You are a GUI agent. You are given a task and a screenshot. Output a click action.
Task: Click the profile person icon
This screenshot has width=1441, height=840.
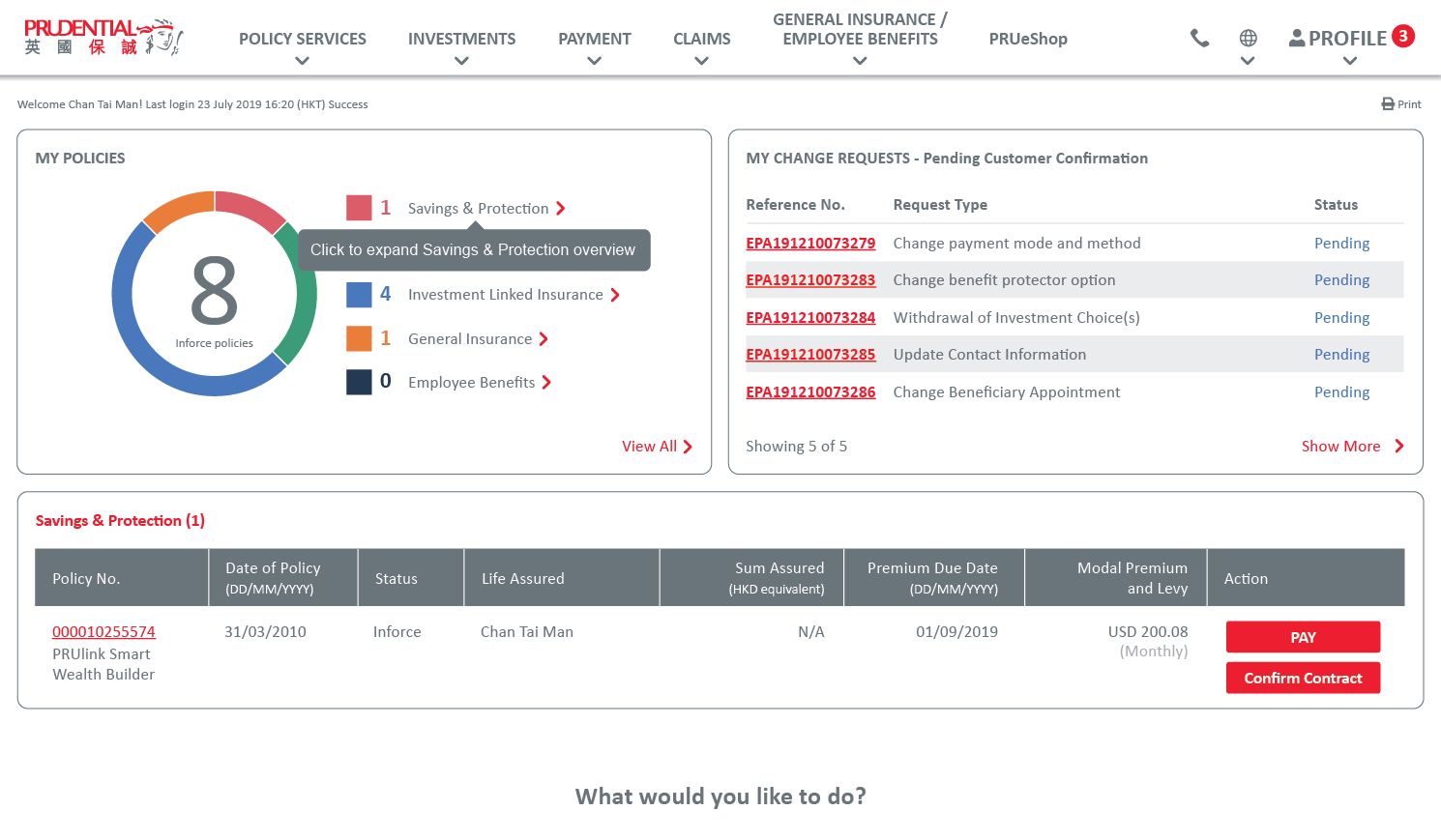point(1297,38)
